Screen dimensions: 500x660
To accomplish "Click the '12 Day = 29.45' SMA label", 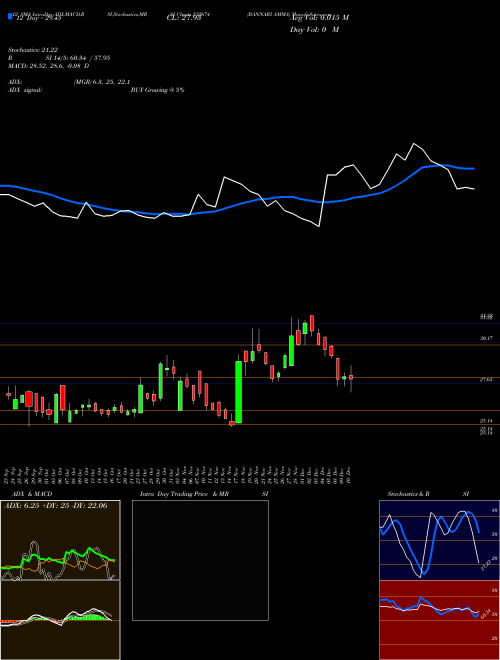I will click(39, 18).
